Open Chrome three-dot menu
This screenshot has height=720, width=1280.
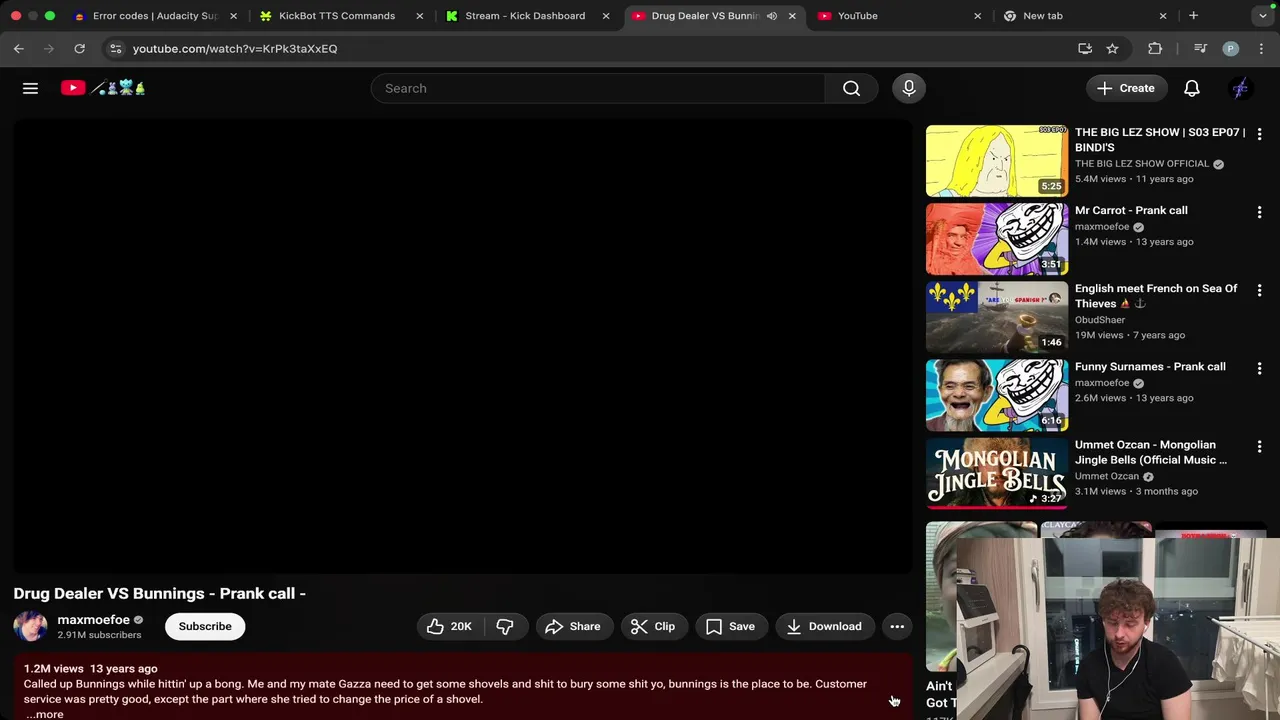(x=1261, y=48)
